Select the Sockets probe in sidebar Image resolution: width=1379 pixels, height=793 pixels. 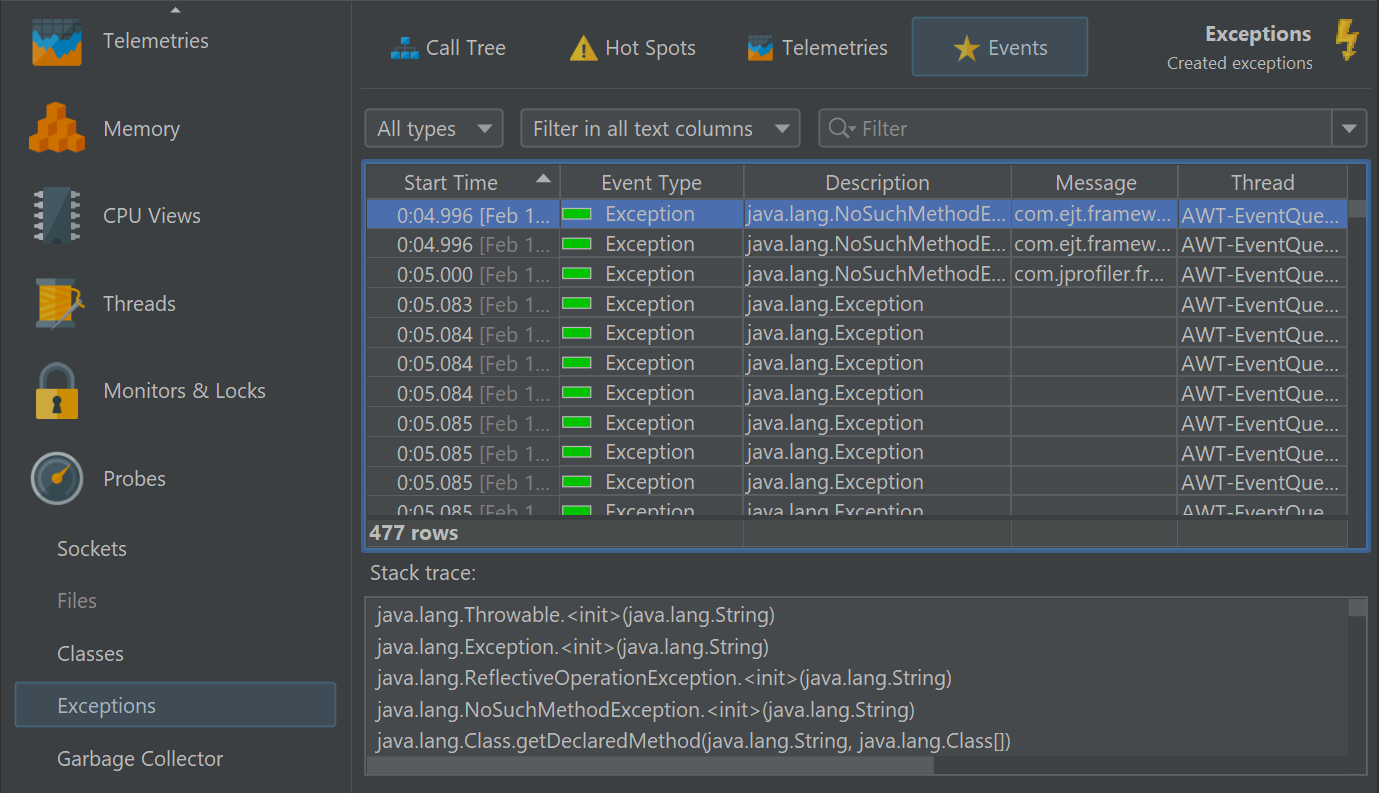pos(92,549)
